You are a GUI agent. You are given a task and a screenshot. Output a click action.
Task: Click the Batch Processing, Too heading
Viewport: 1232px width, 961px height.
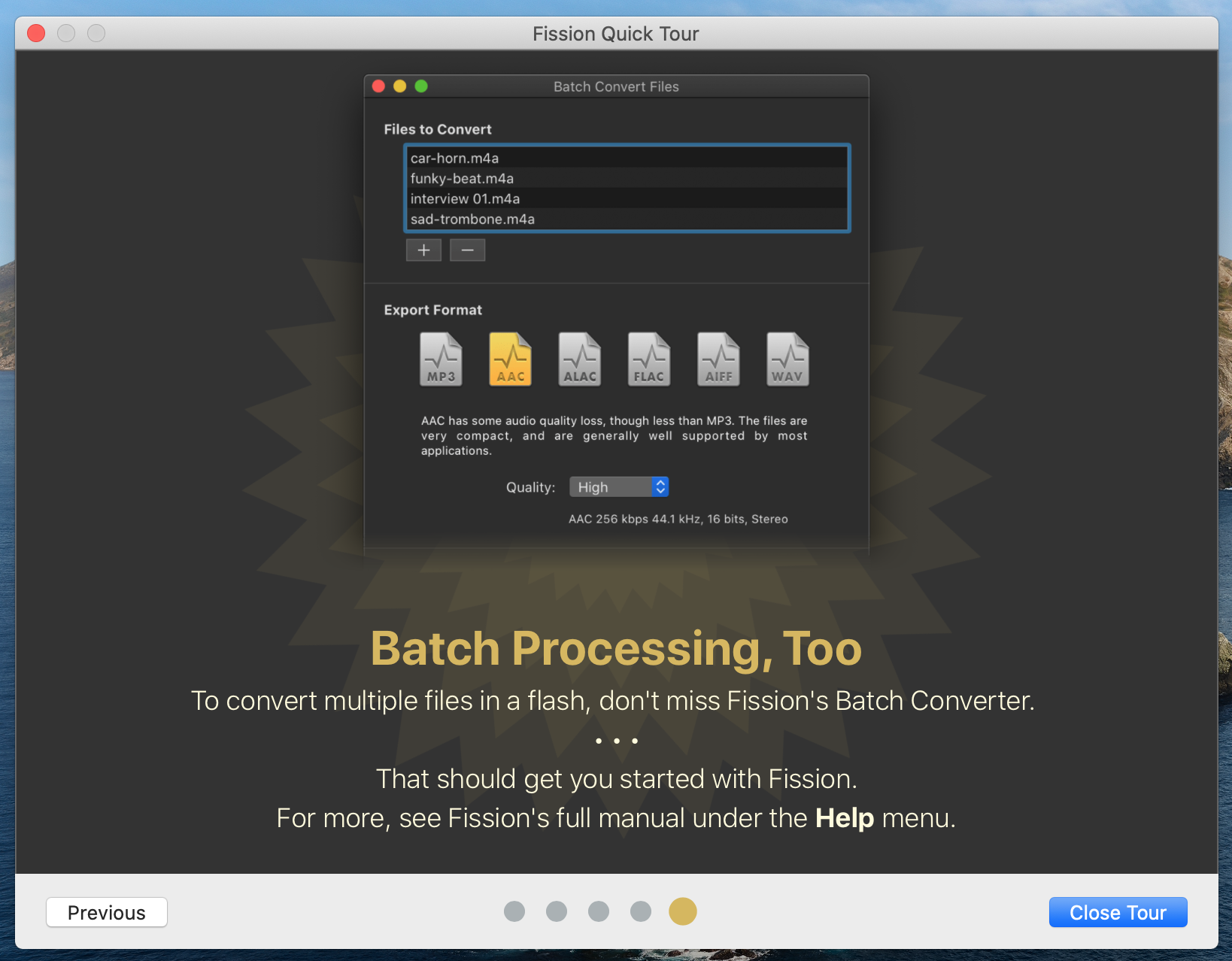point(616,649)
